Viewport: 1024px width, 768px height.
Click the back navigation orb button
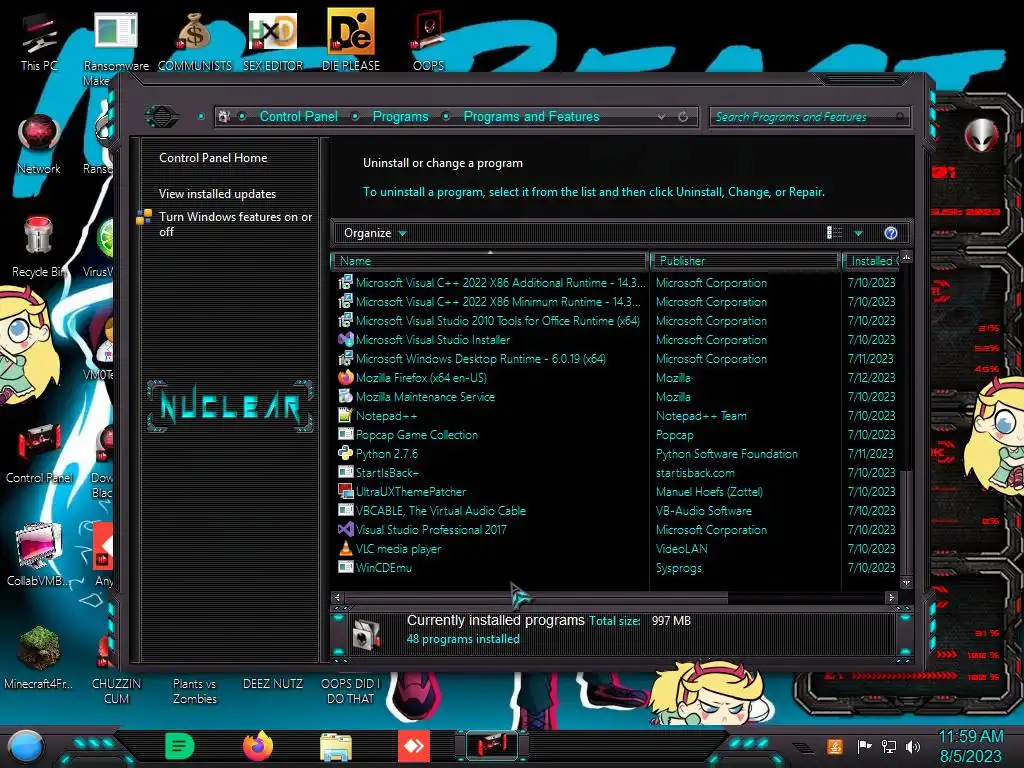coord(162,117)
